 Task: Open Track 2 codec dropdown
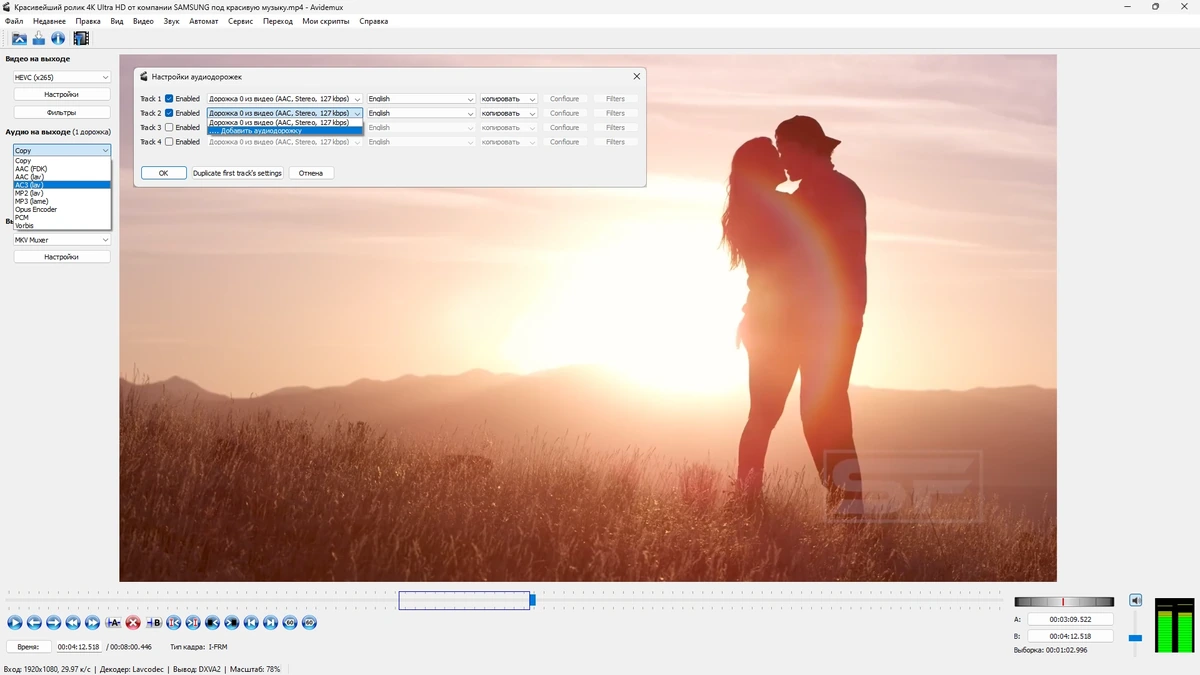pos(509,113)
